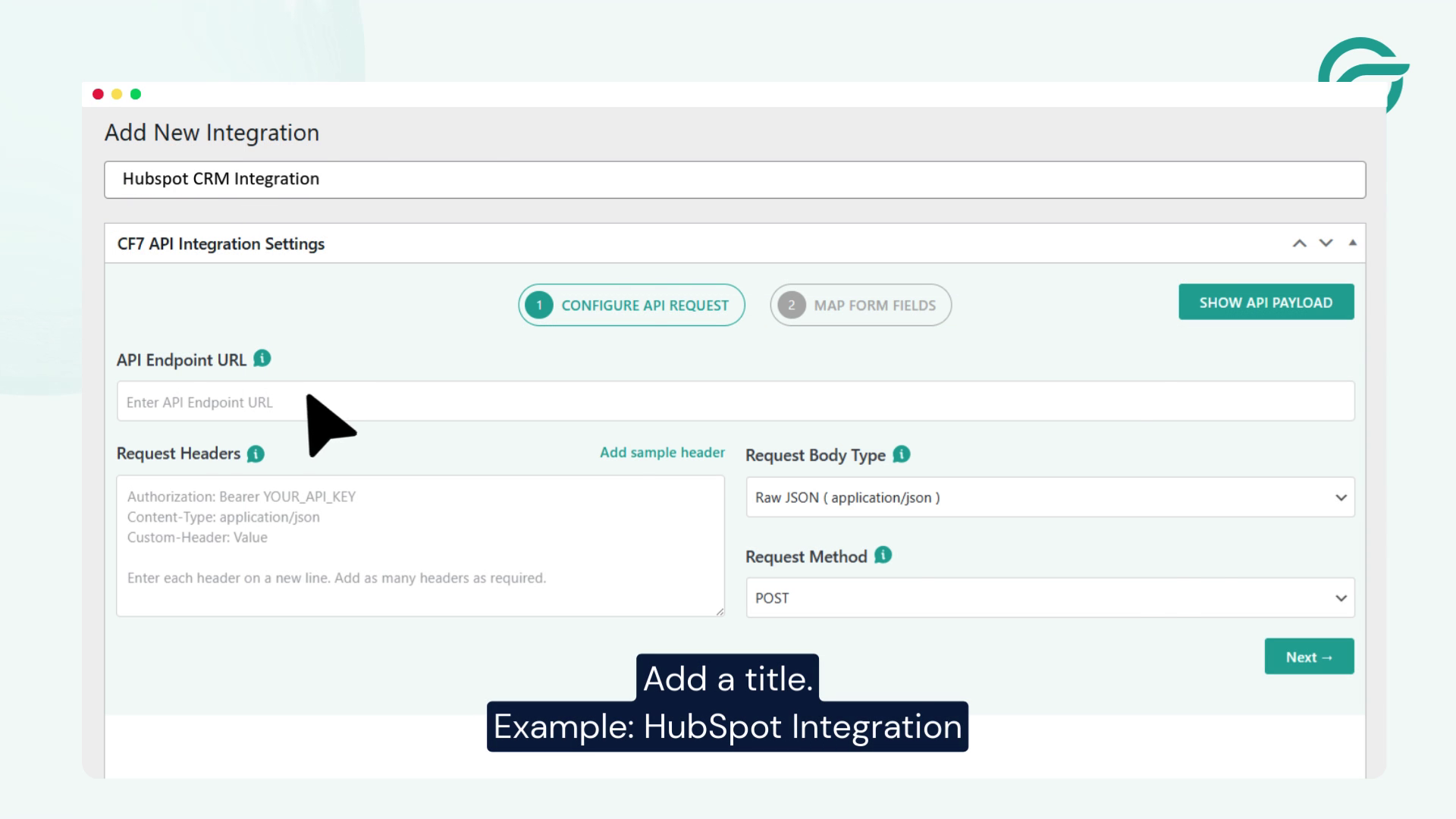The height and width of the screenshot is (819, 1456).
Task: Click the Add sample header link
Action: [662, 452]
